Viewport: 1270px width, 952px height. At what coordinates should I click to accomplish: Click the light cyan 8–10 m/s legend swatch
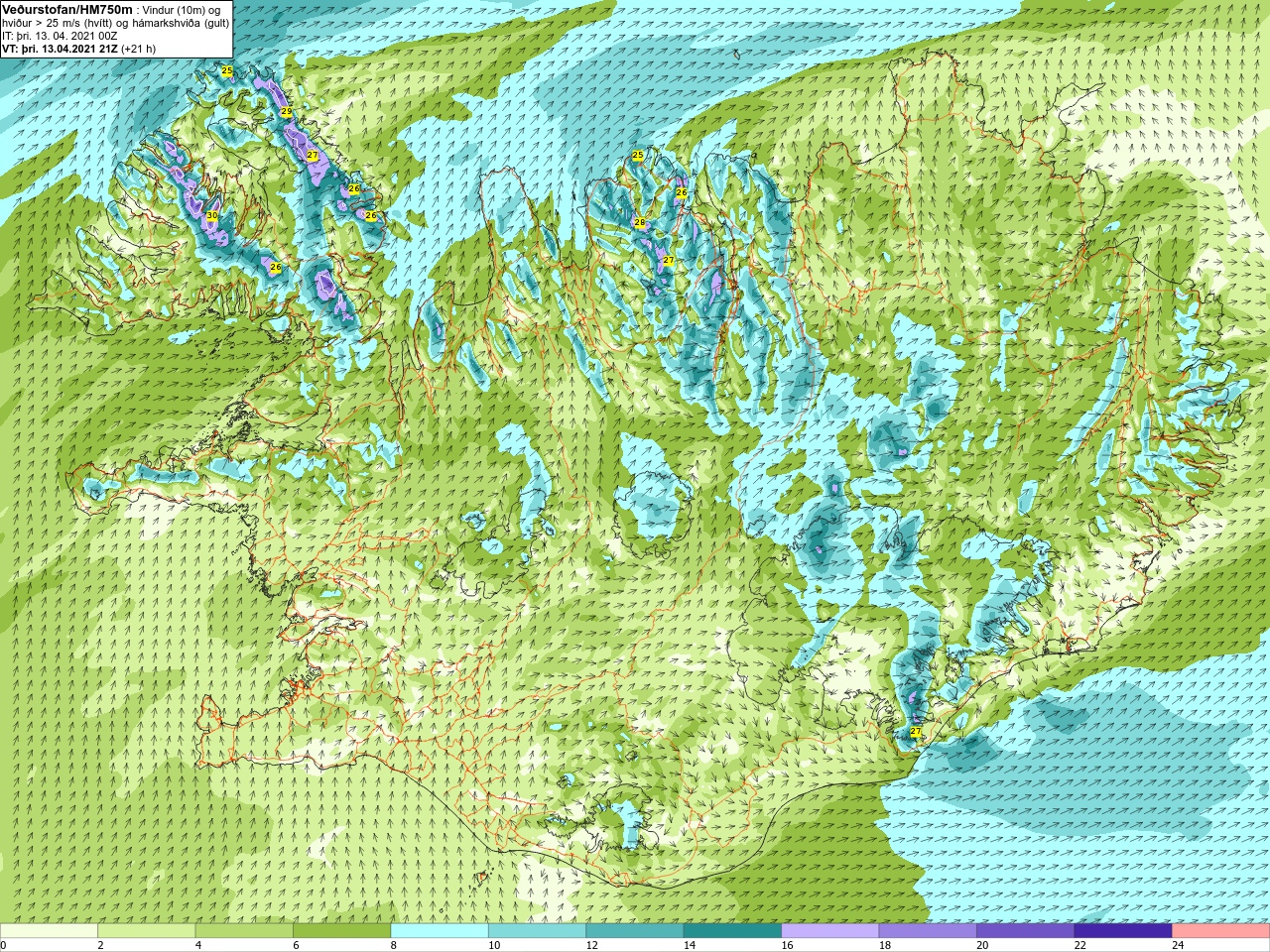tap(440, 931)
